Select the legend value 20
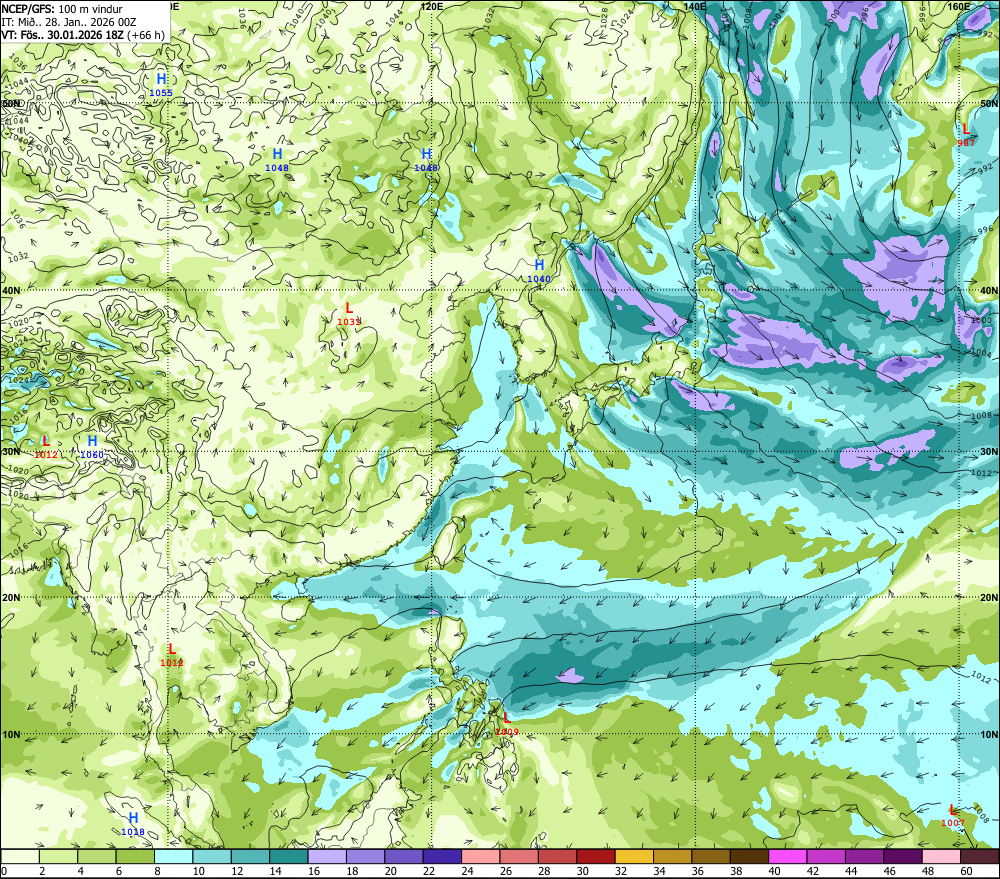Viewport: 1000px width, 879px height. click(x=390, y=871)
